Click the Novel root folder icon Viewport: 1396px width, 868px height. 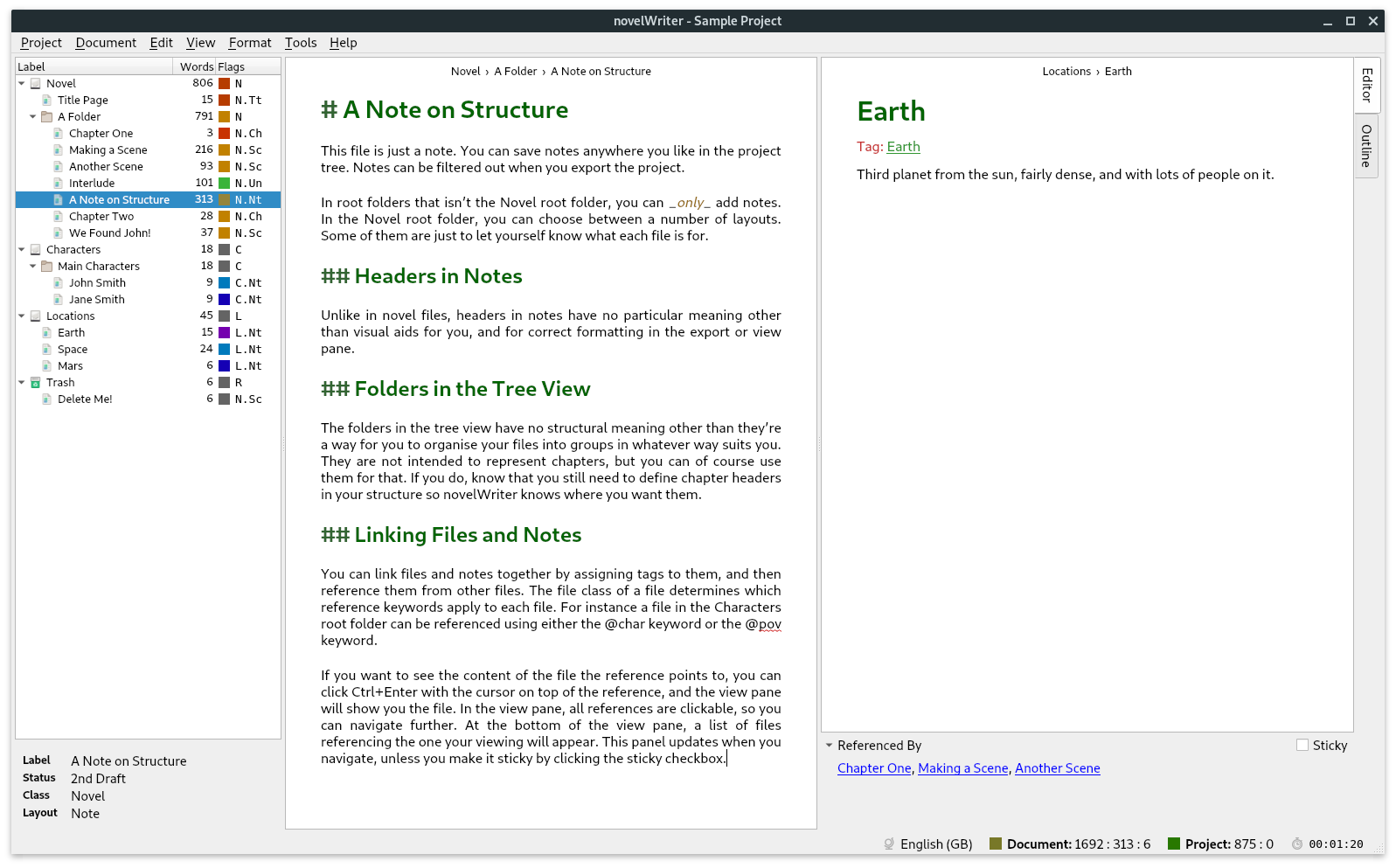click(x=36, y=84)
